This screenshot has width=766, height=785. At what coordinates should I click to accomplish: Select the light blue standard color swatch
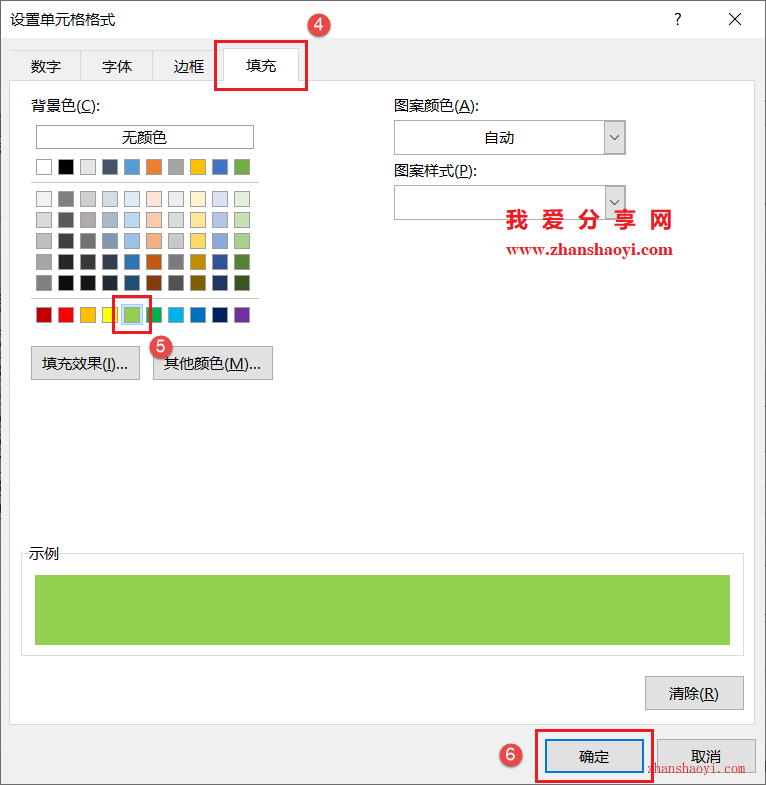point(176,315)
